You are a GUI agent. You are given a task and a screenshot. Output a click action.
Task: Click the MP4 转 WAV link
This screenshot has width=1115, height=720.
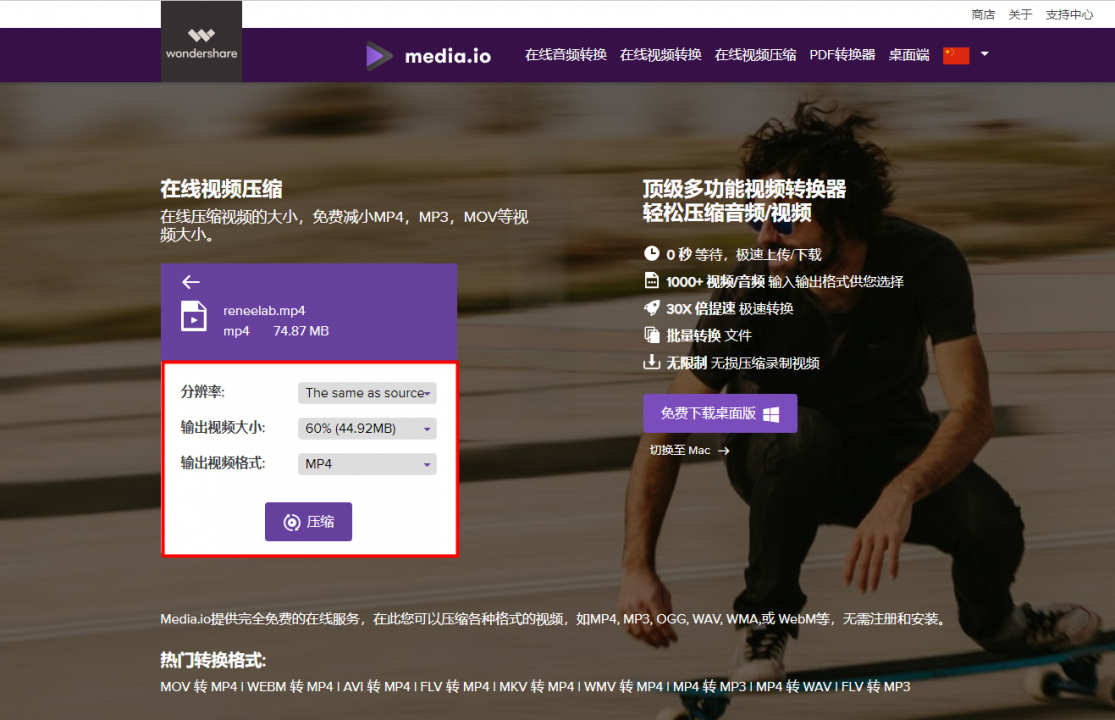[794, 687]
